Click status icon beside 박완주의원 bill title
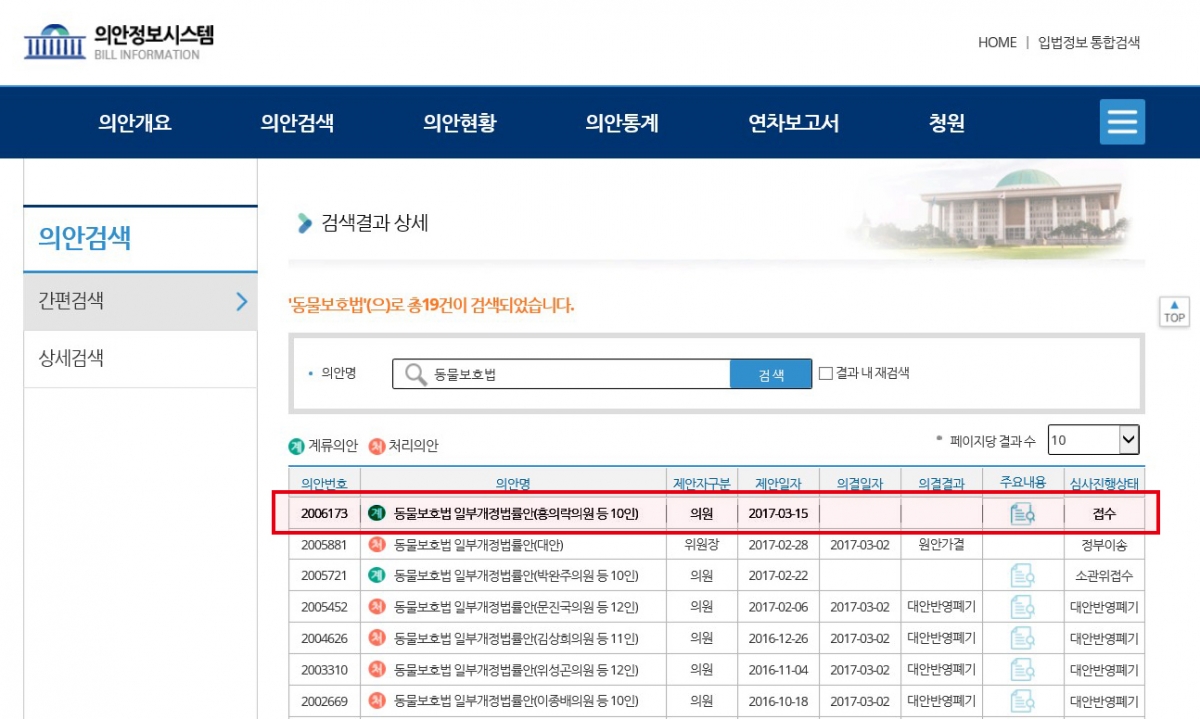Screen dimensions: 1200x719 tap(377, 575)
